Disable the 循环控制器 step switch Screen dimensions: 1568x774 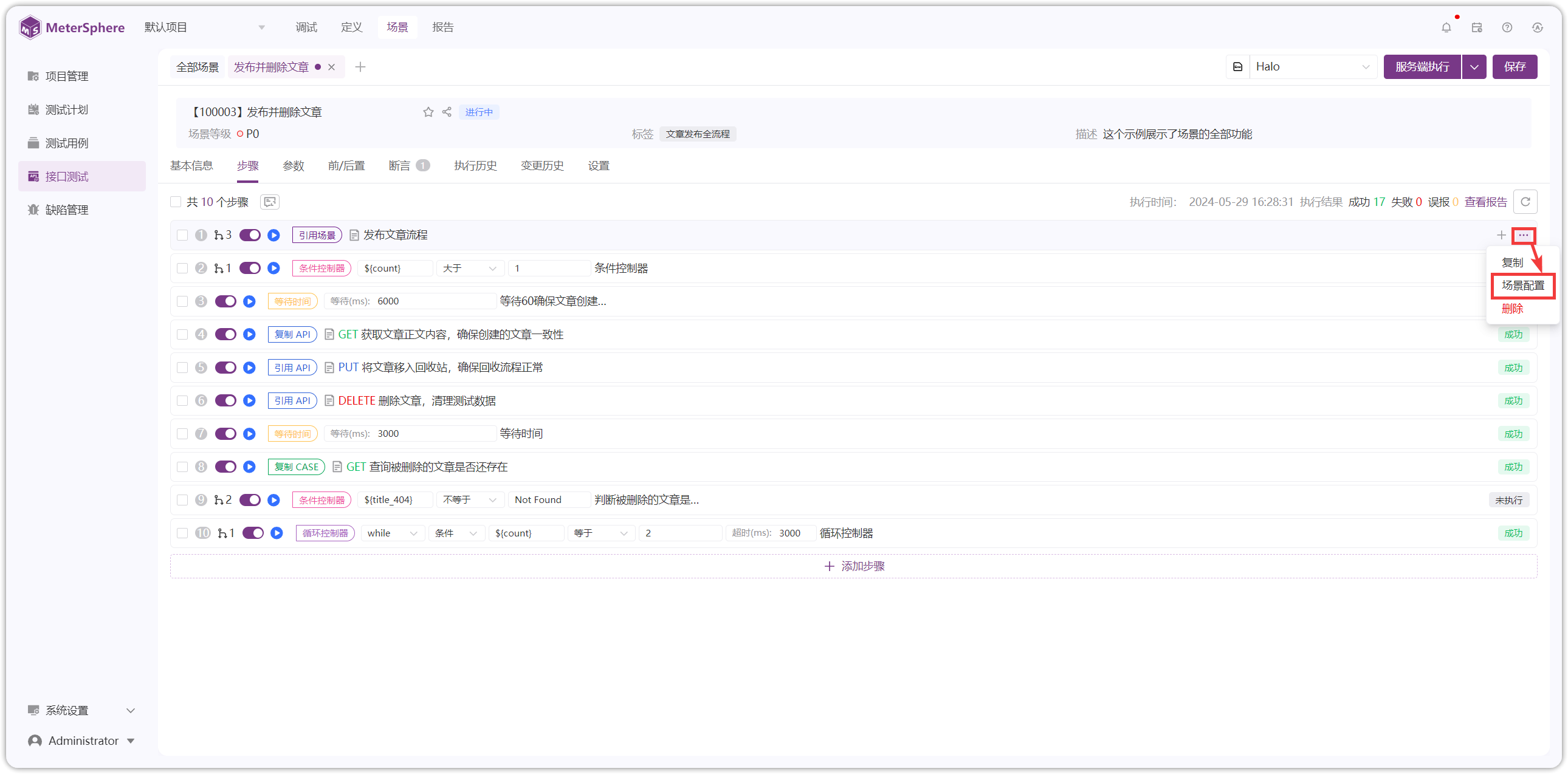pos(253,533)
